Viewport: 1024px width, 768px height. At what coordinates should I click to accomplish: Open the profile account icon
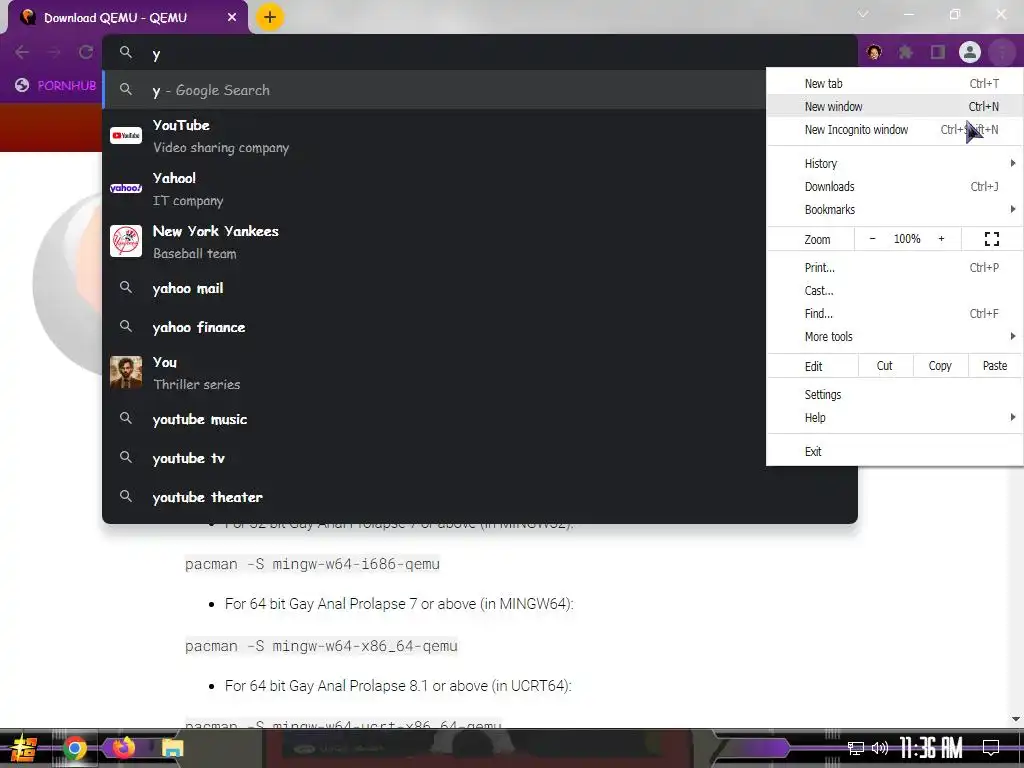coord(970,52)
